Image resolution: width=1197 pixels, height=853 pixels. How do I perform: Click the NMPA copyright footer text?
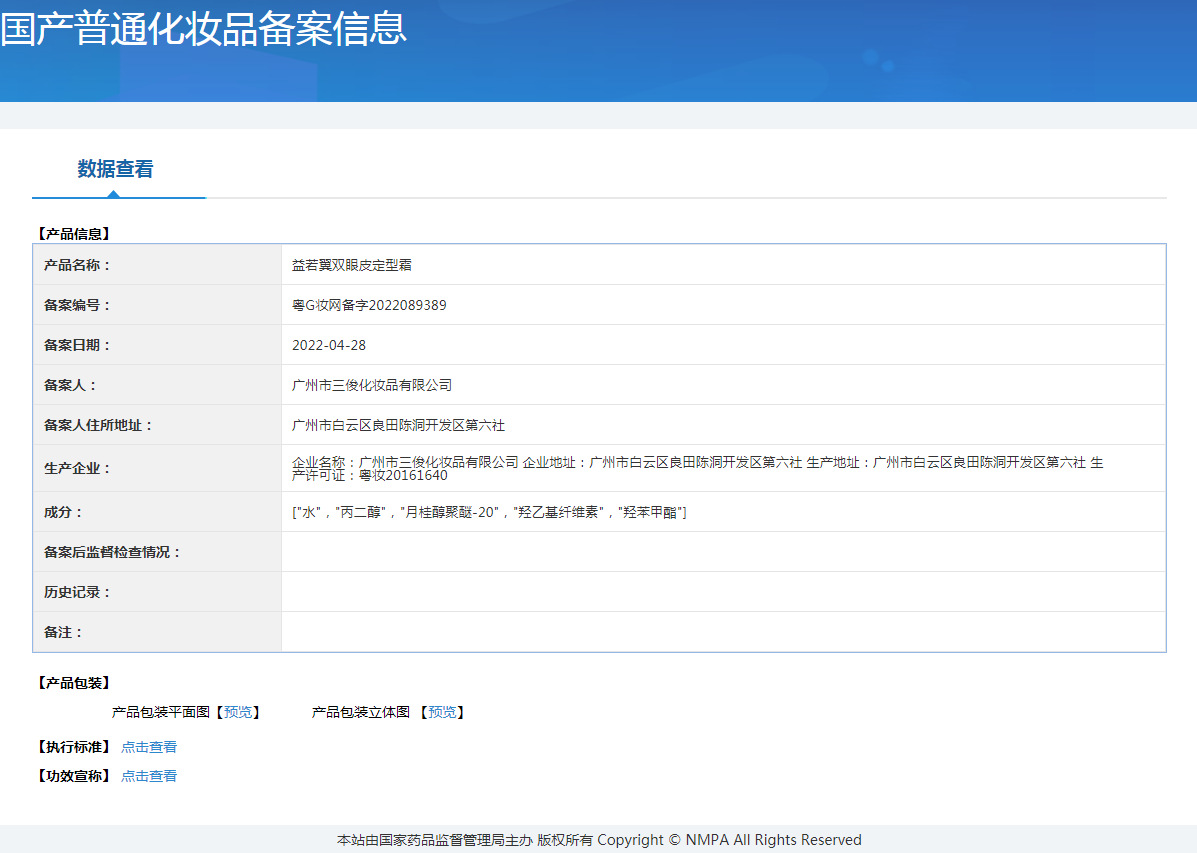pyautogui.click(x=599, y=840)
